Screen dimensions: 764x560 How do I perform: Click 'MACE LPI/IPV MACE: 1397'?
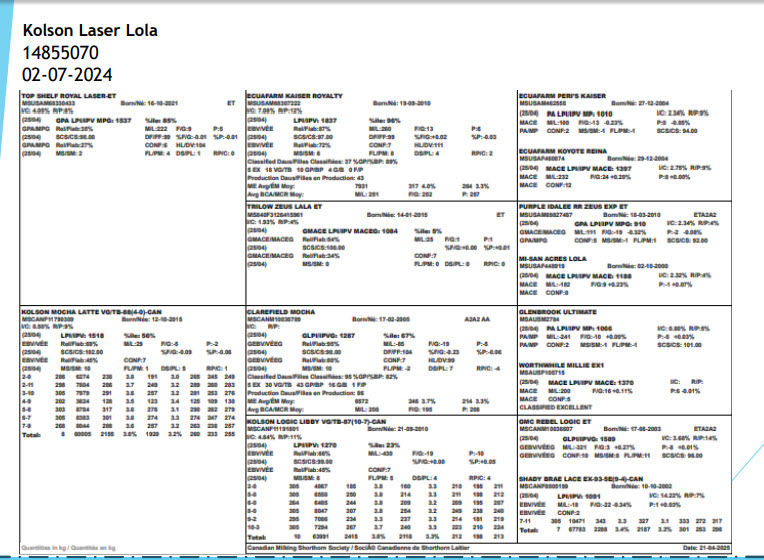pyautogui.click(x=589, y=169)
